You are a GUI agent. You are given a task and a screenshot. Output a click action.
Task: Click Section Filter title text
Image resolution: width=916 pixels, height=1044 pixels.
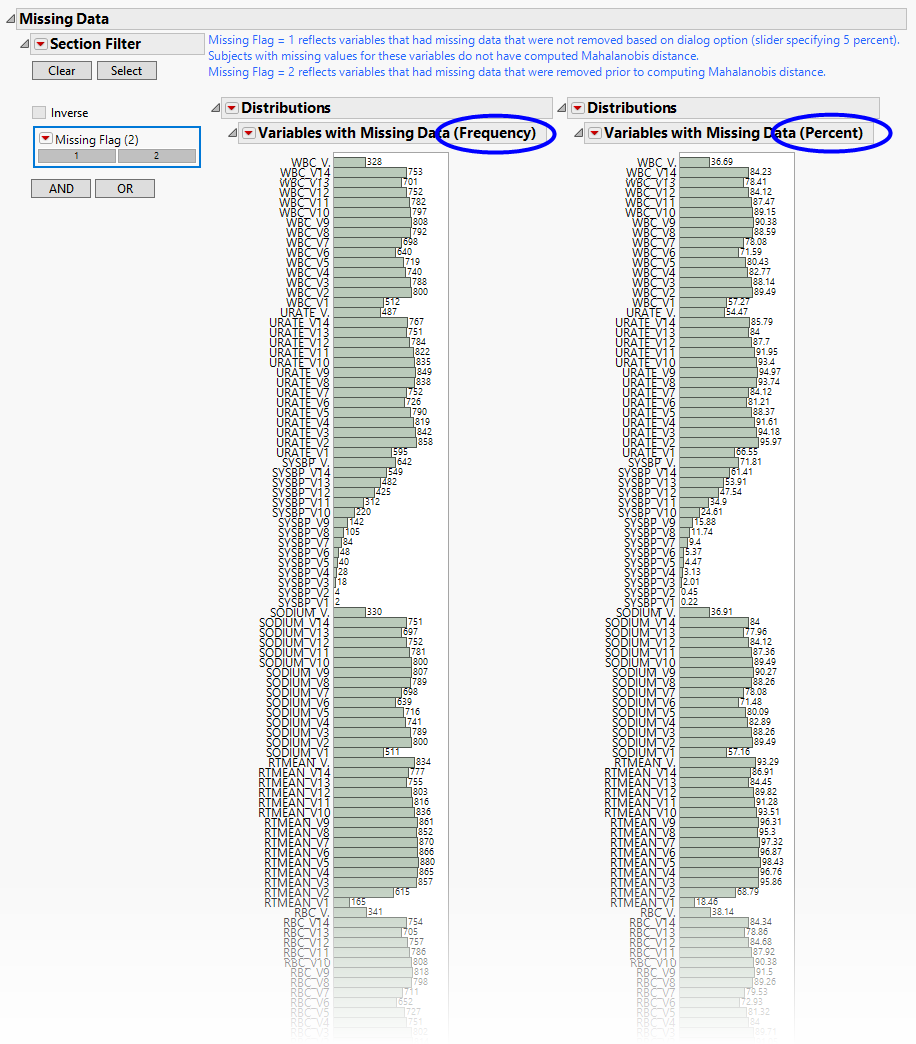[x=95, y=44]
